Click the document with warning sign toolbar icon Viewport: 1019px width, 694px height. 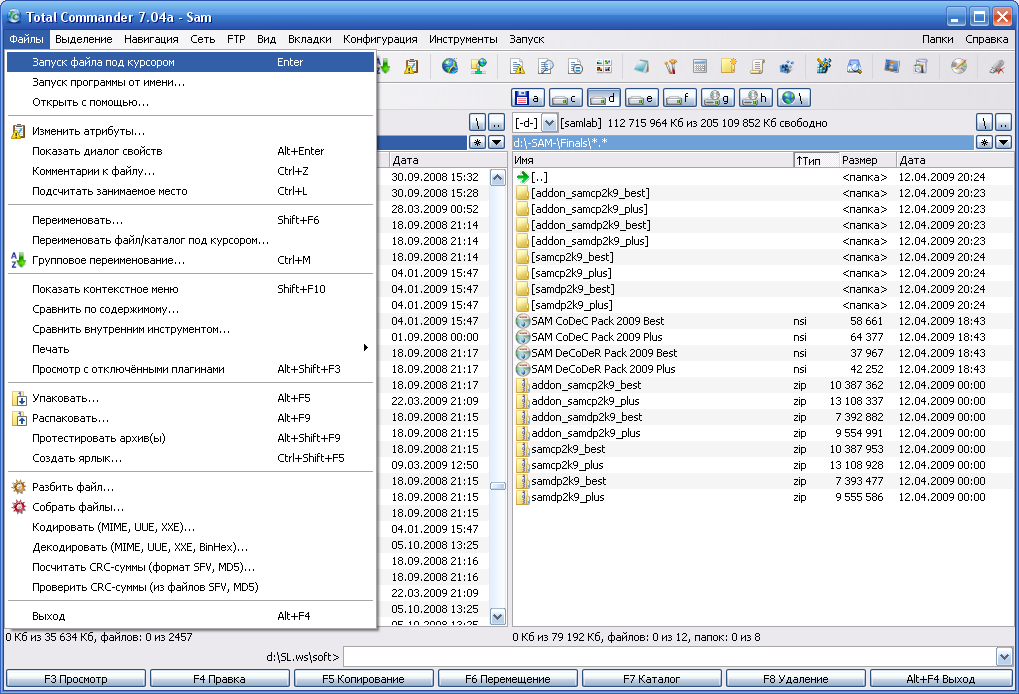pyautogui.click(x=517, y=66)
